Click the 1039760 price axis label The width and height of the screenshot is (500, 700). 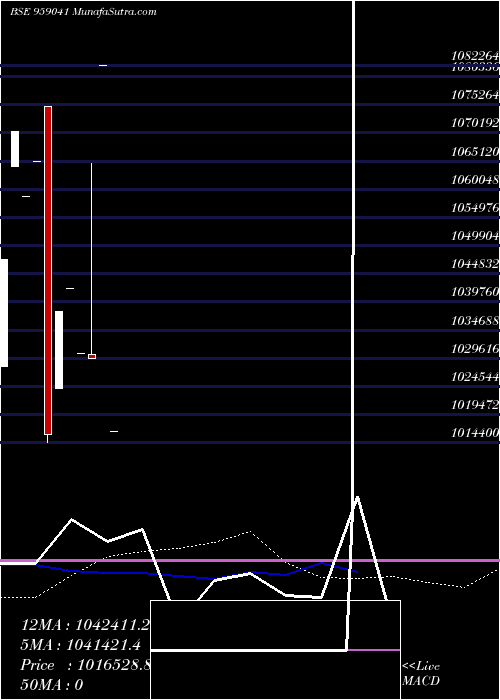tap(475, 292)
